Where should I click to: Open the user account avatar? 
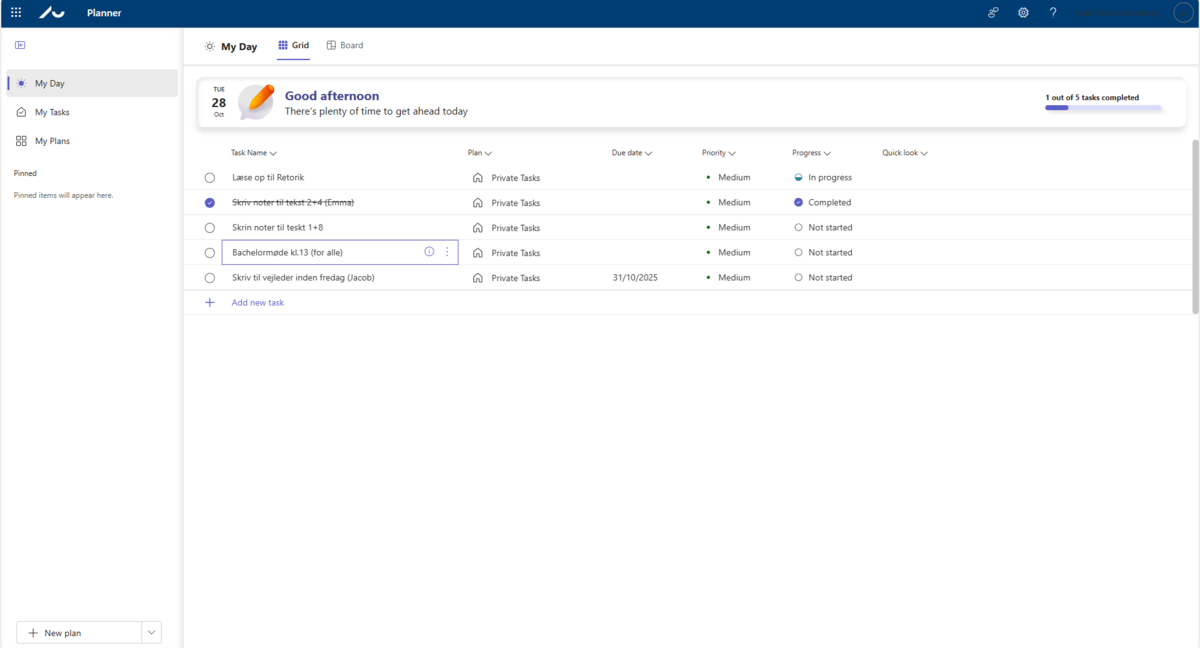coord(1183,13)
